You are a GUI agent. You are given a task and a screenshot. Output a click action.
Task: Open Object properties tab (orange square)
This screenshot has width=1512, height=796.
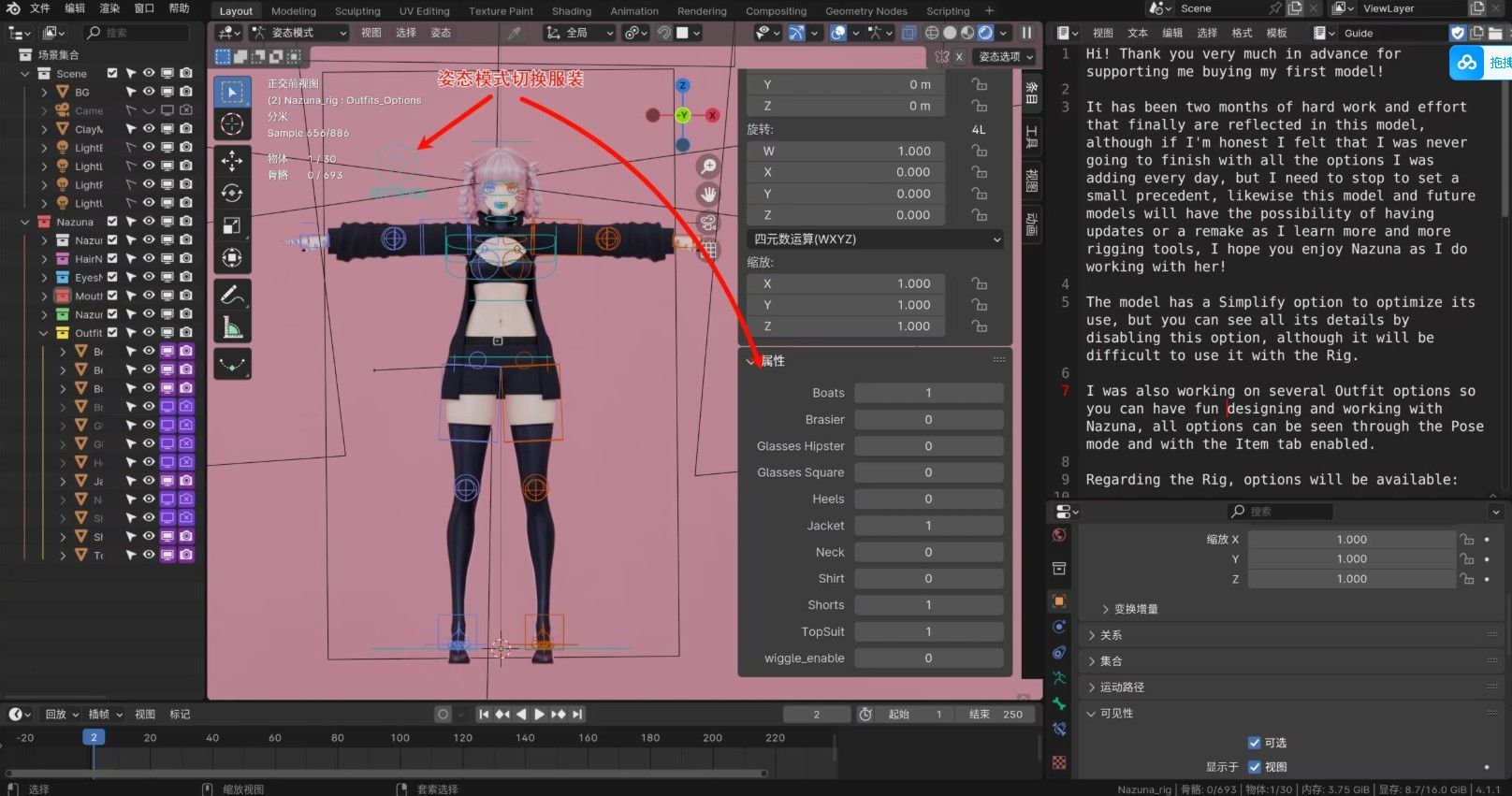point(1059,601)
